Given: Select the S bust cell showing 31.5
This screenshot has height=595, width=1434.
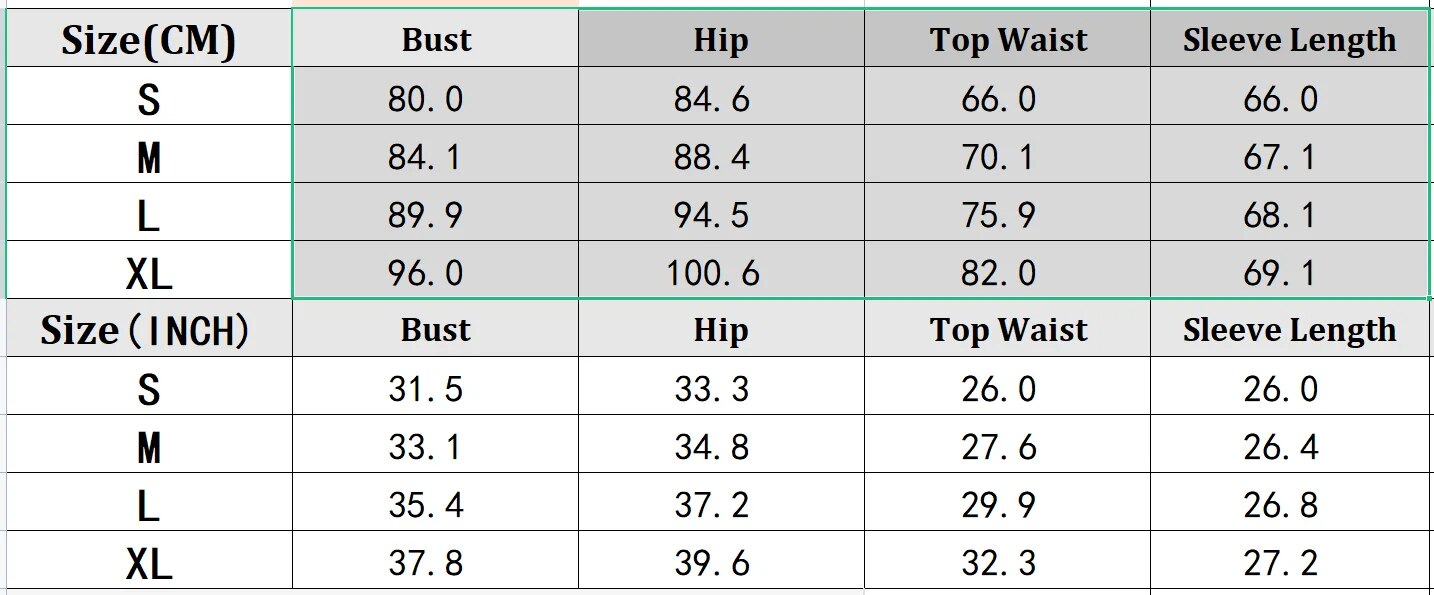Looking at the screenshot, I should tap(426, 389).
